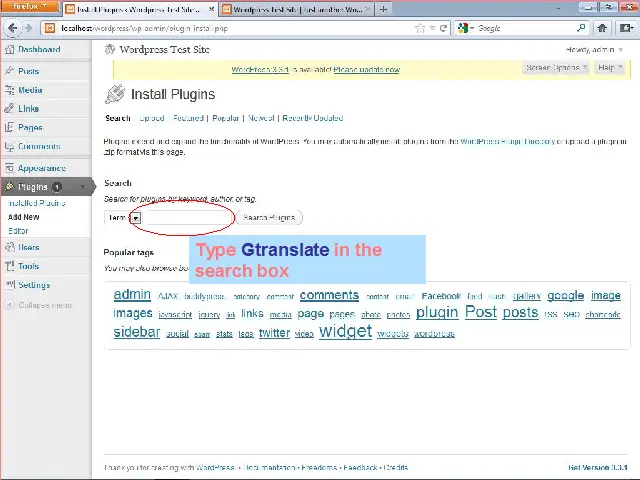
Task: Click the Plugins plug icon in sidebar
Action: point(9,187)
